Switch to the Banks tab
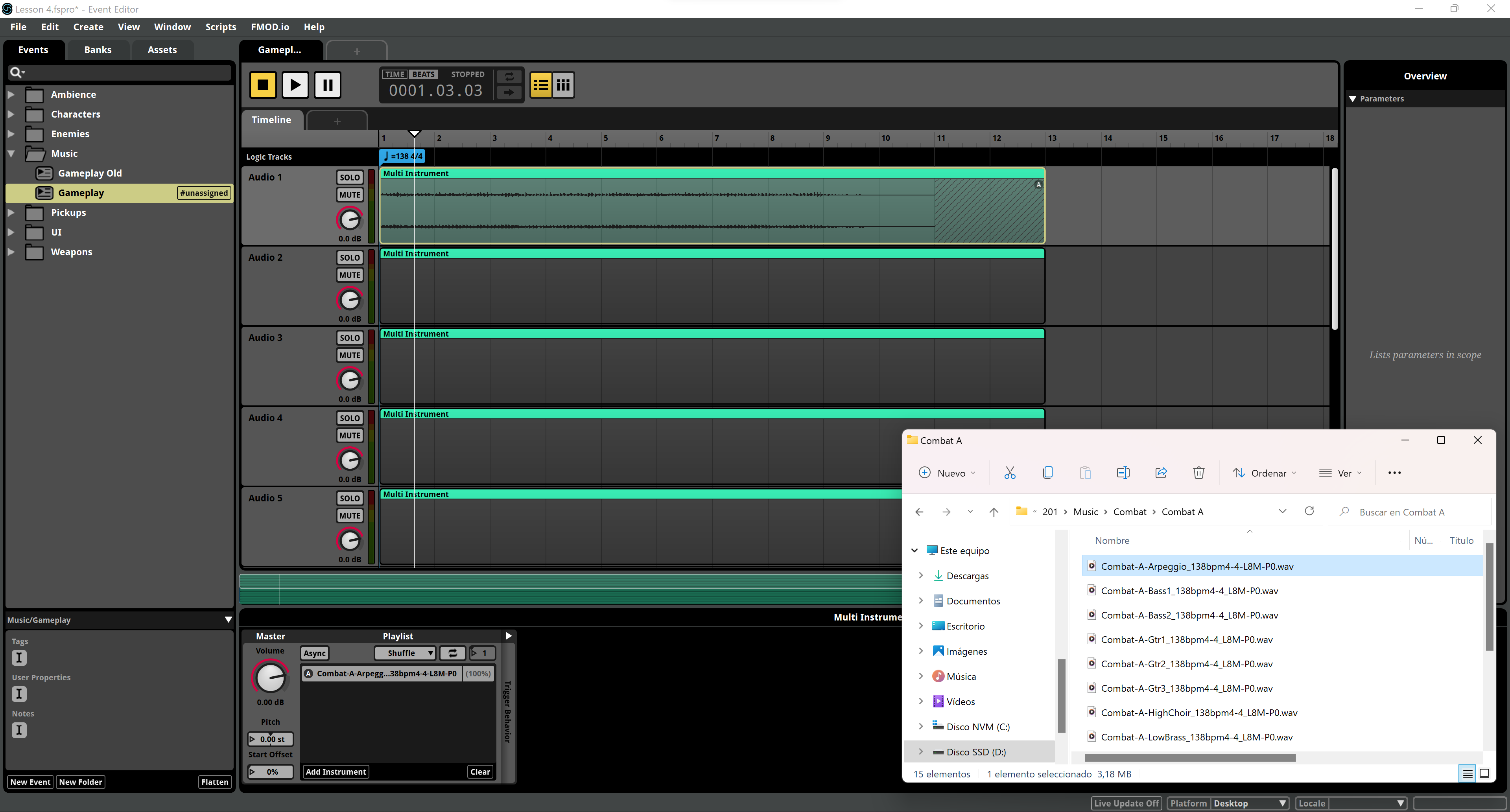Screen dimensions: 1510x812 pyautogui.click(x=98, y=50)
